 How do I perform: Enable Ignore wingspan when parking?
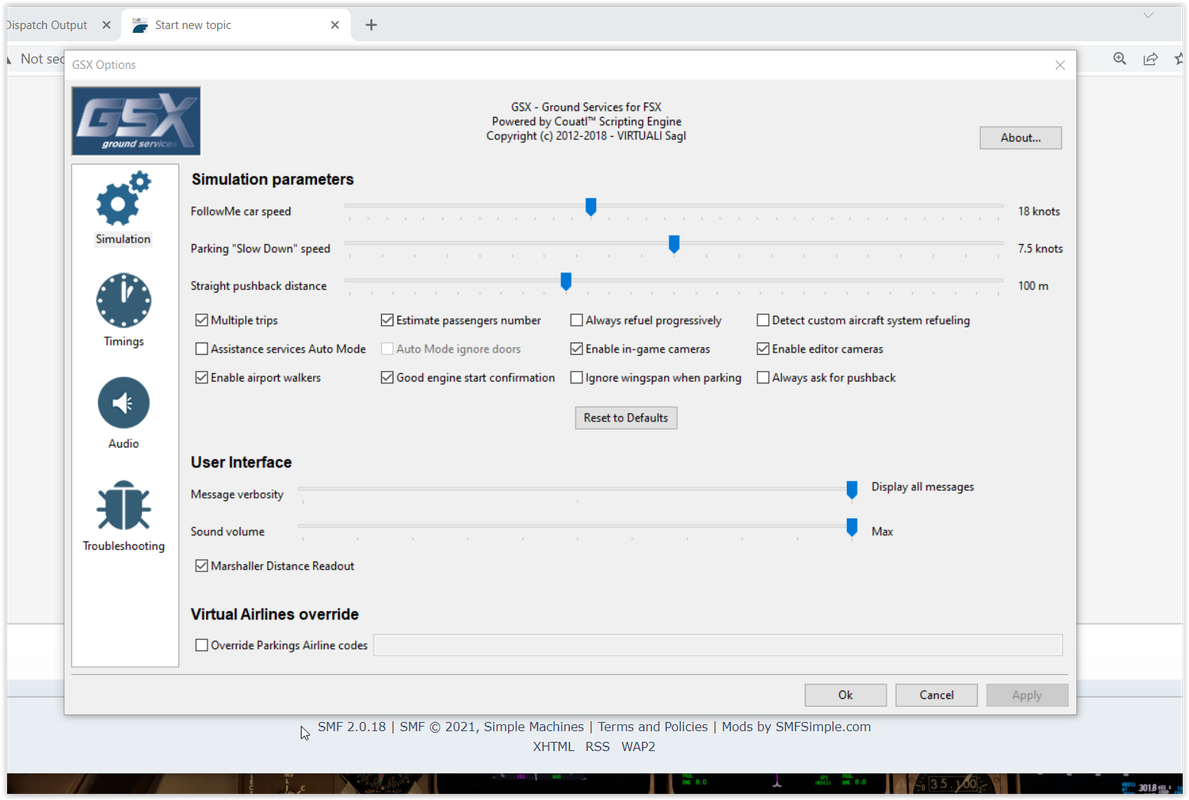(x=576, y=378)
